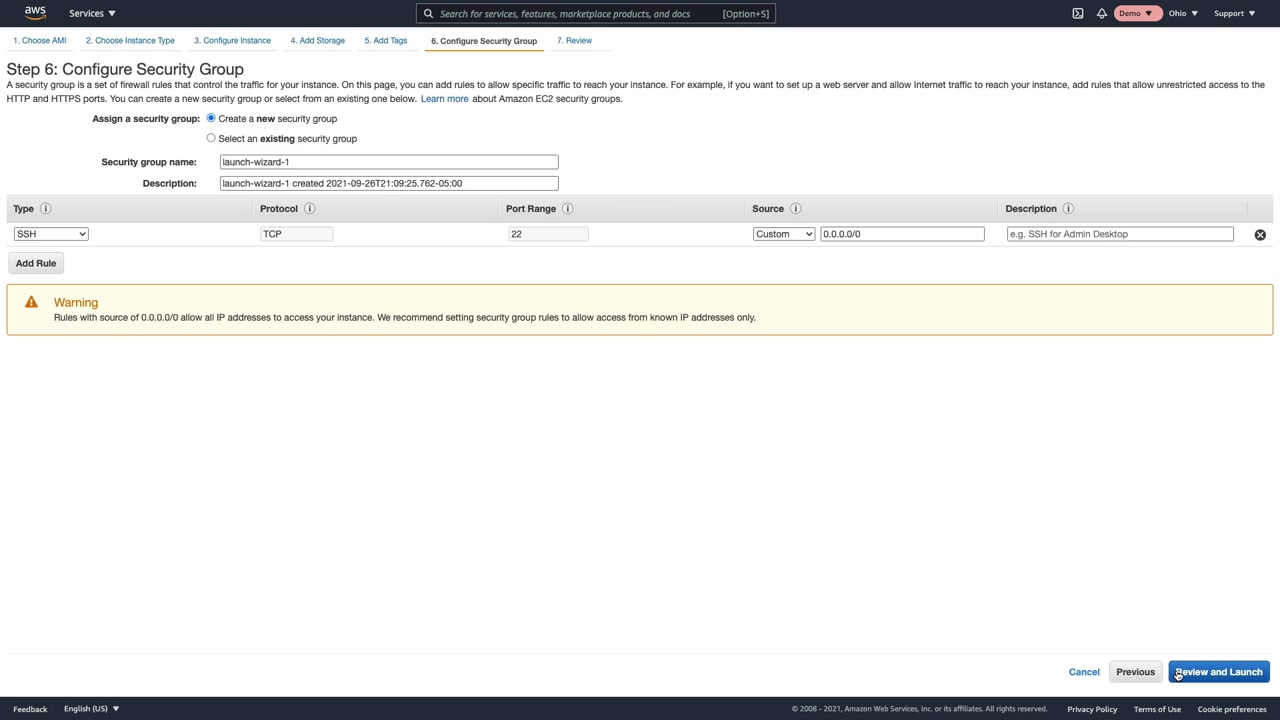
Task: Open the Feedback link
Action: tap(30, 709)
